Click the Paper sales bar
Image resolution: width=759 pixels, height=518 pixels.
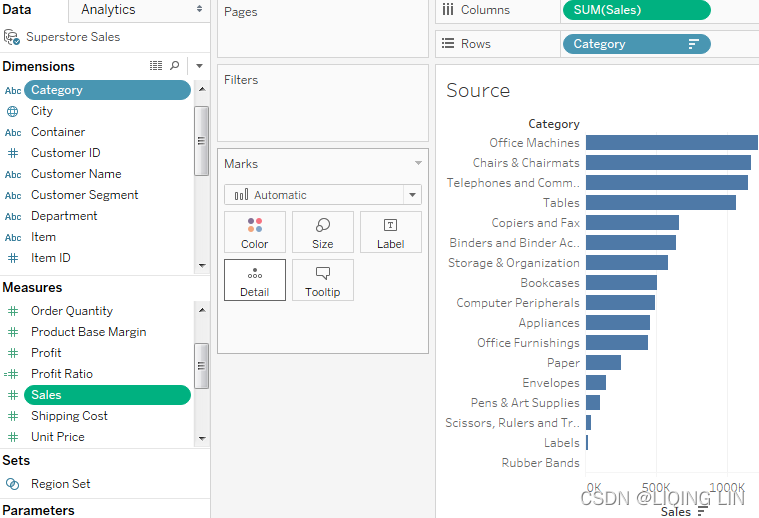[x=603, y=363]
